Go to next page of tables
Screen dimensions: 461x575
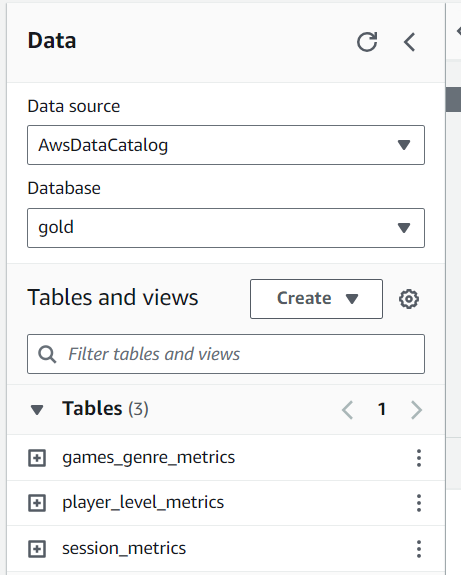pos(416,409)
